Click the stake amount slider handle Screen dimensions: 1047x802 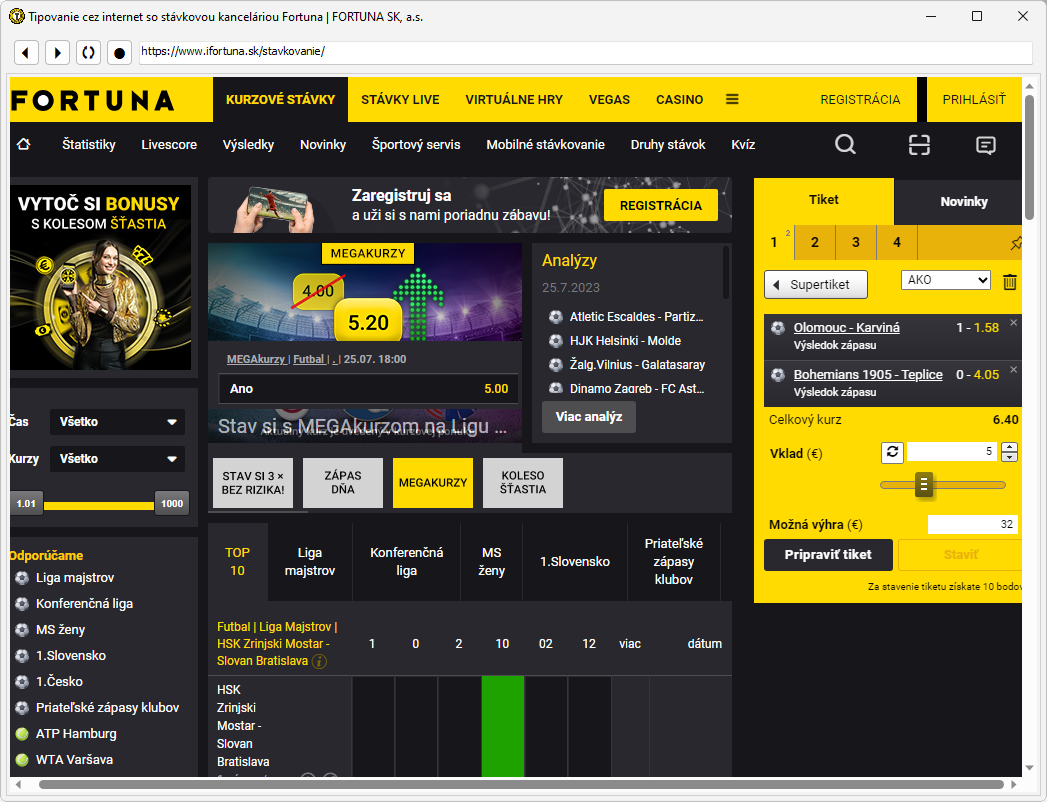tap(924, 485)
